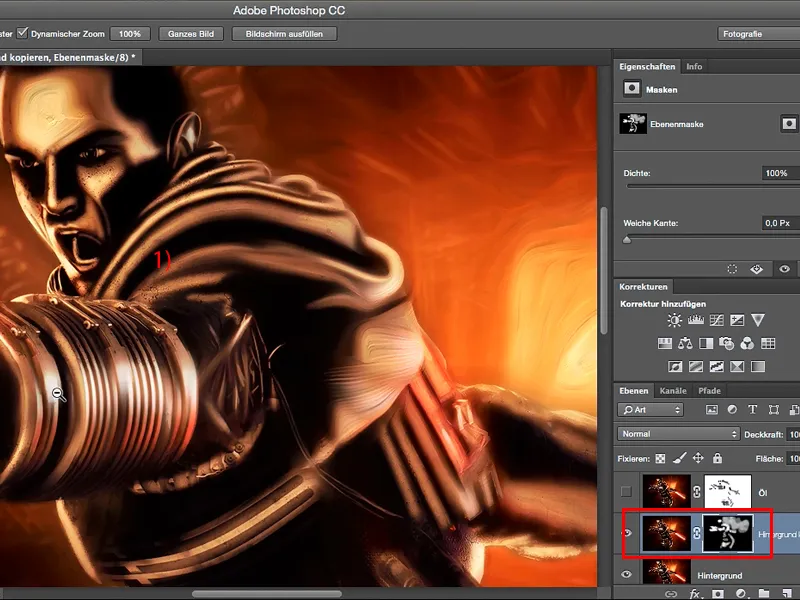Select pixel mask button in Masken
The width and height of the screenshot is (800, 600).
click(x=789, y=124)
